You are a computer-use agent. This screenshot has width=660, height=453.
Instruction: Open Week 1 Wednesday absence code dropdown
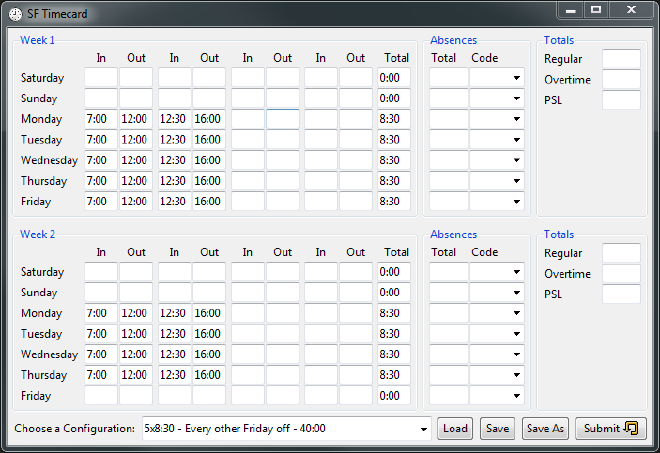pyautogui.click(x=497, y=160)
